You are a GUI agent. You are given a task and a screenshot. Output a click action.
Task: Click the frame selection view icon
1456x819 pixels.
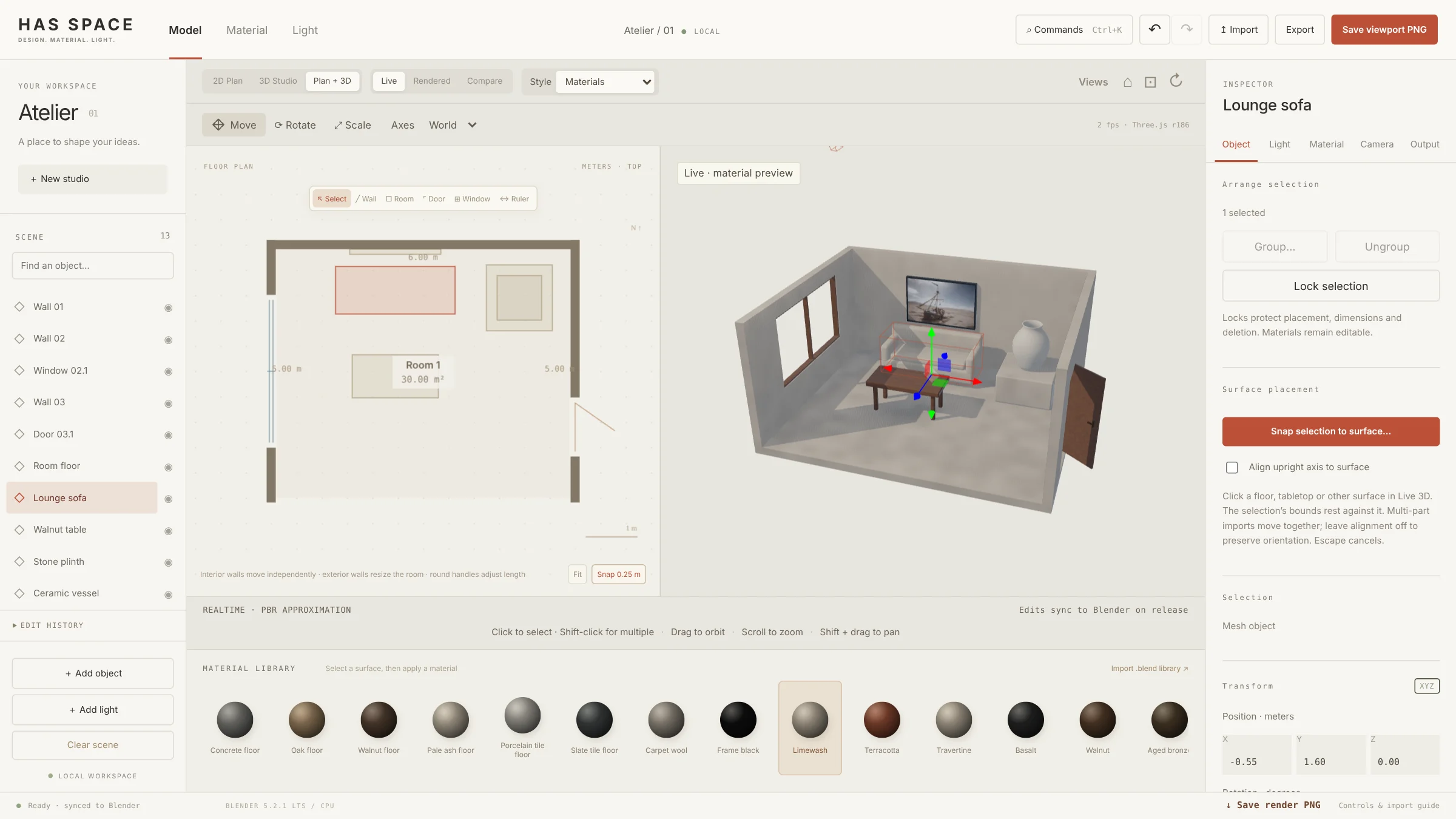[1150, 82]
